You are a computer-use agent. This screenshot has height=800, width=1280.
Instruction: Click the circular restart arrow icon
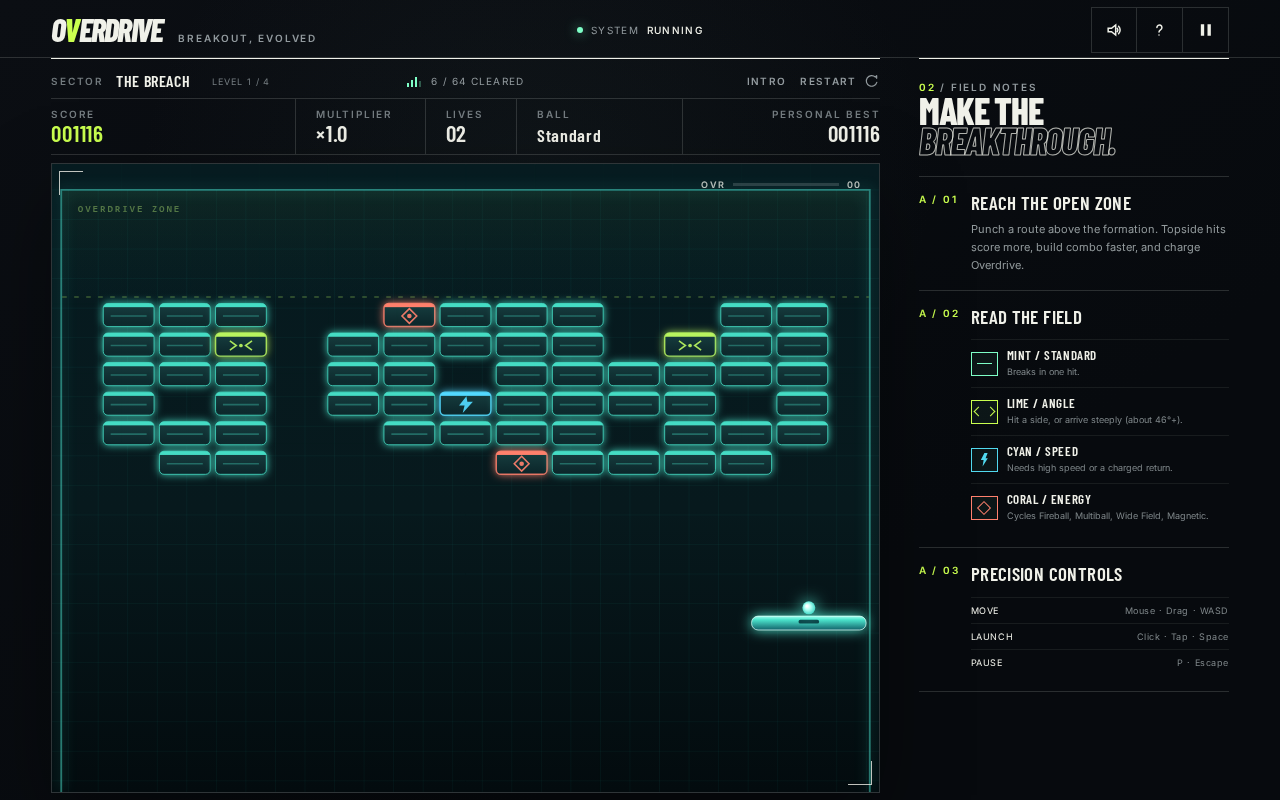coord(872,81)
